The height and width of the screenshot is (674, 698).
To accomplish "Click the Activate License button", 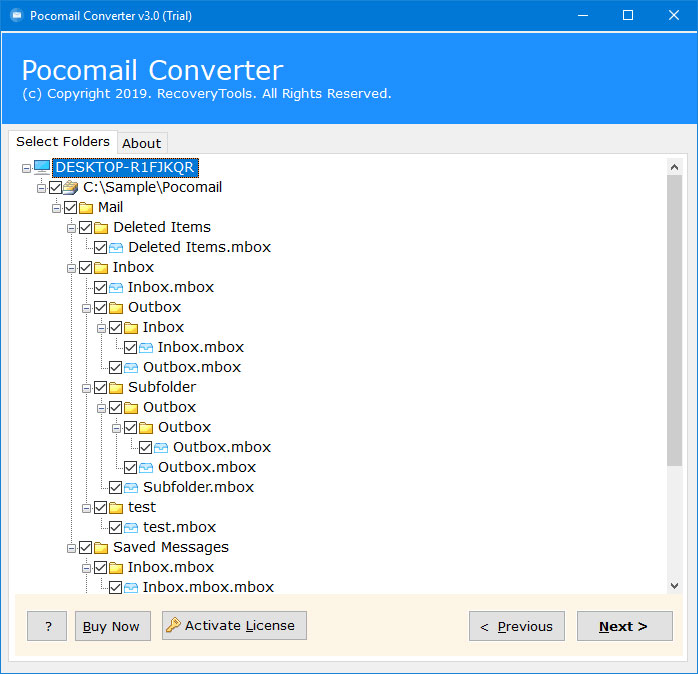I will pyautogui.click(x=234, y=625).
